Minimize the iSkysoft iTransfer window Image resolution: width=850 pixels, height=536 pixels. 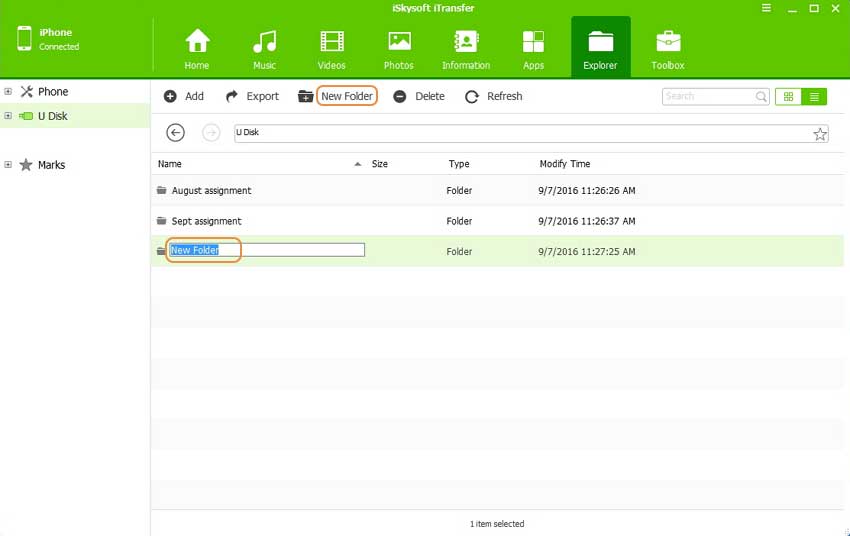click(793, 9)
